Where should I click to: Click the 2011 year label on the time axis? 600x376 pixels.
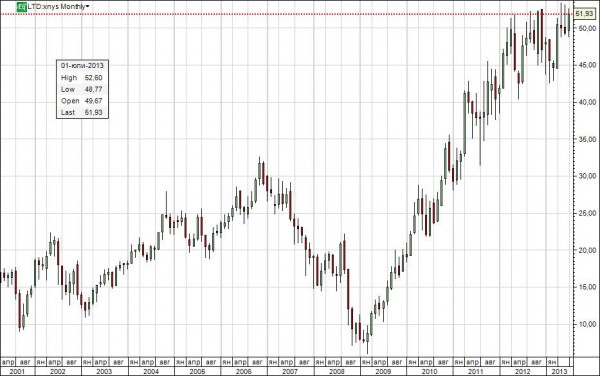pos(476,371)
